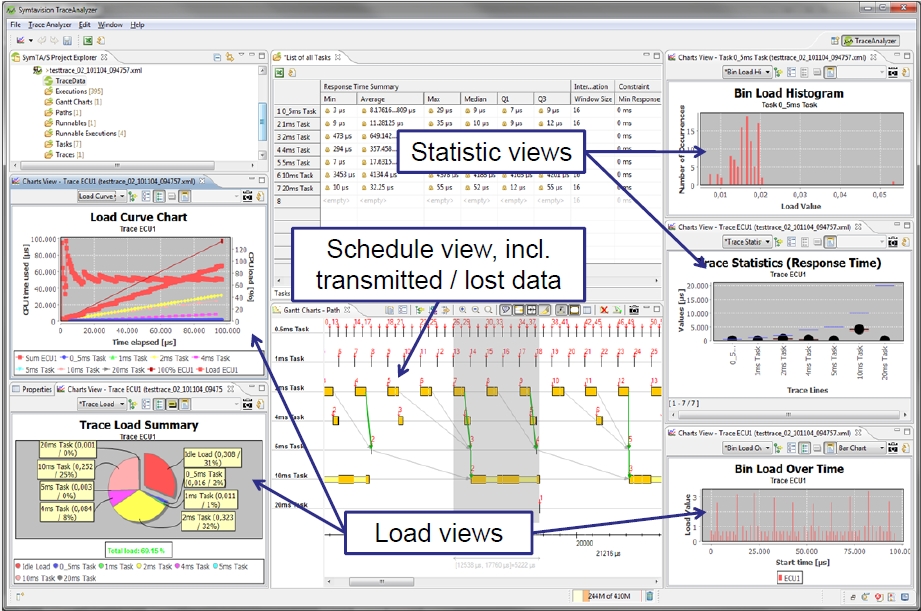Viewport: 921px width, 611px height.
Task: Click the green tree icon in Bin Load Histogram toolbar
Action: (779, 72)
